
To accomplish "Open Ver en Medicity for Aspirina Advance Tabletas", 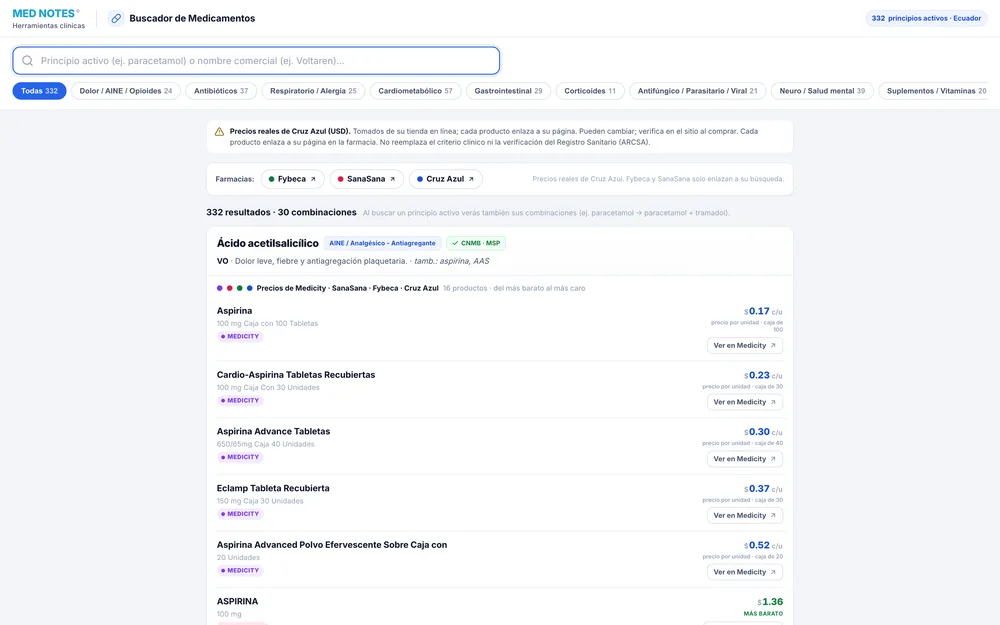I will pos(744,459).
